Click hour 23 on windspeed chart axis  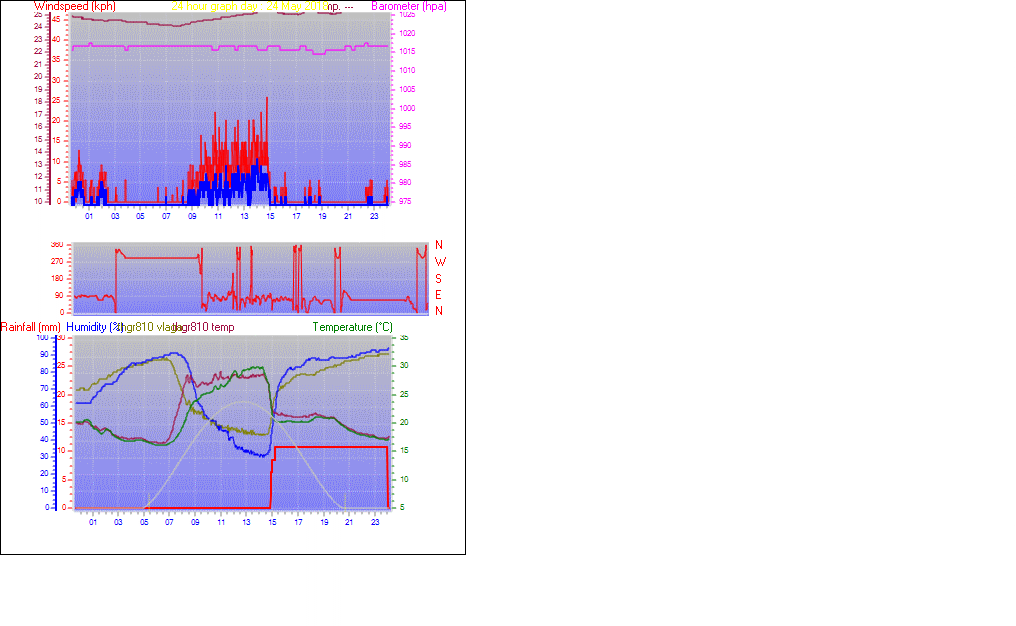[x=374, y=216]
